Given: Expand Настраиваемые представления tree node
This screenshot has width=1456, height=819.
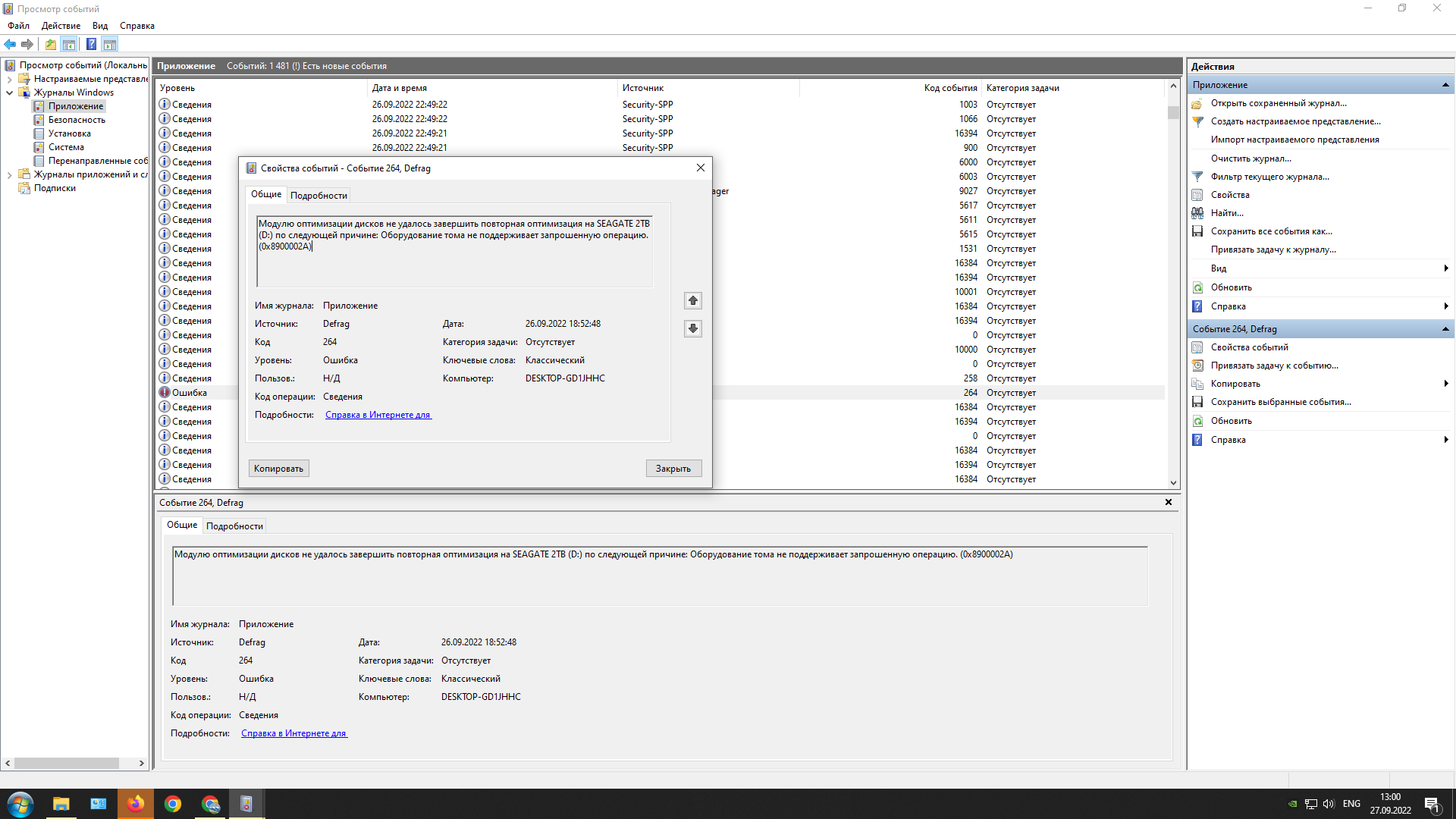Looking at the screenshot, I should click(9, 79).
